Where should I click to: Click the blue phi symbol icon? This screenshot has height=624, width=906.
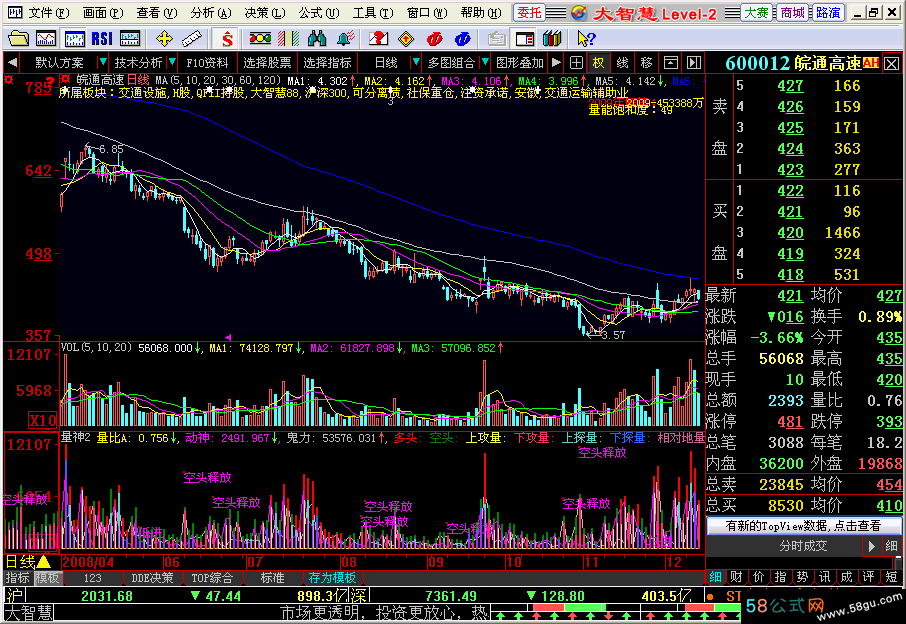[x=462, y=39]
